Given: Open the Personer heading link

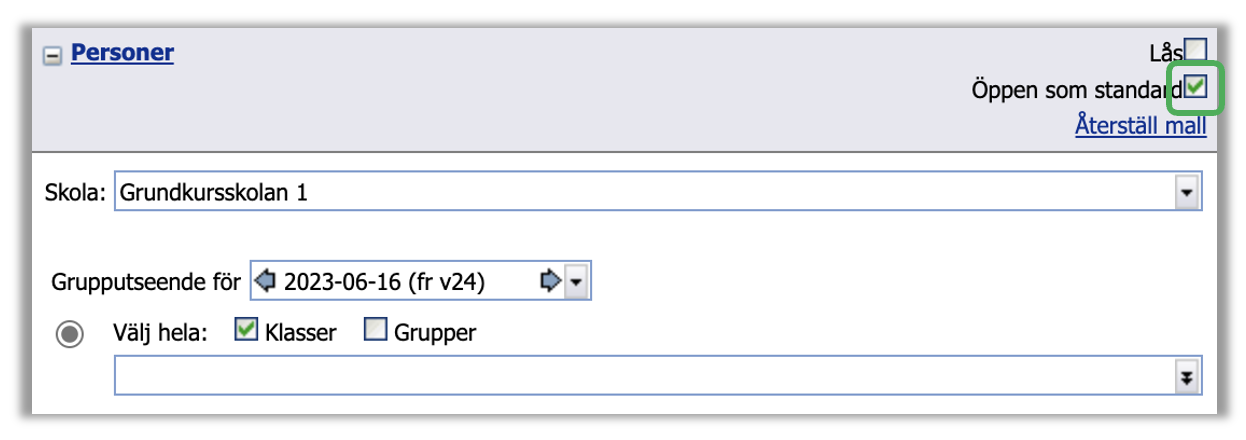Looking at the screenshot, I should pos(122,53).
